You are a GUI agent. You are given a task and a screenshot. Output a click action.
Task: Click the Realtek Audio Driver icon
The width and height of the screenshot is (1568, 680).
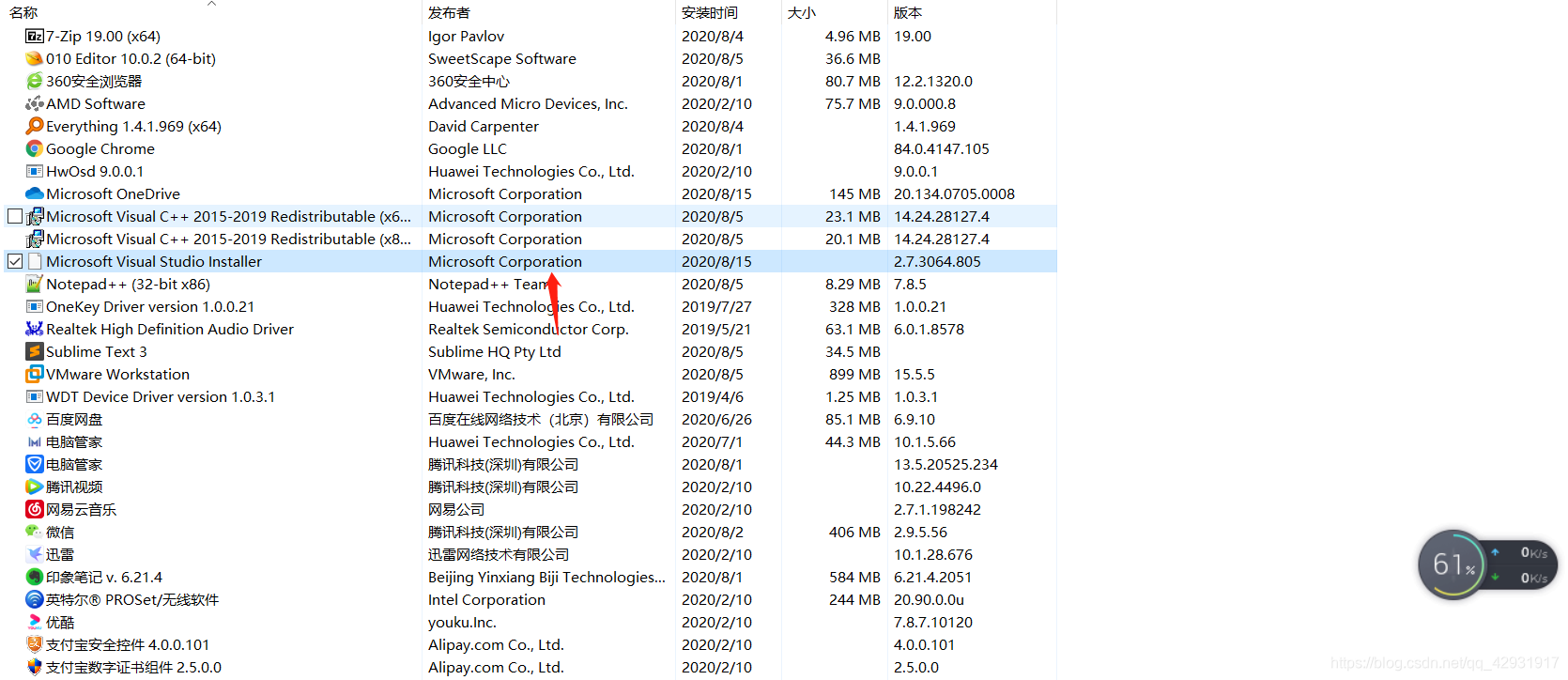[35, 329]
